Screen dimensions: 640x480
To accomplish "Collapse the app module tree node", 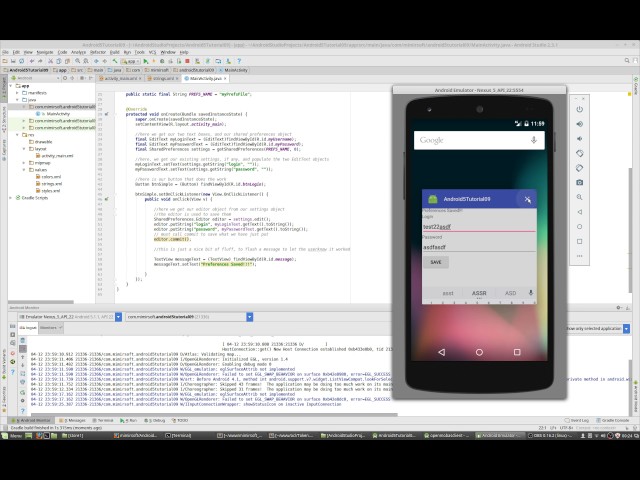I will coord(11,86).
